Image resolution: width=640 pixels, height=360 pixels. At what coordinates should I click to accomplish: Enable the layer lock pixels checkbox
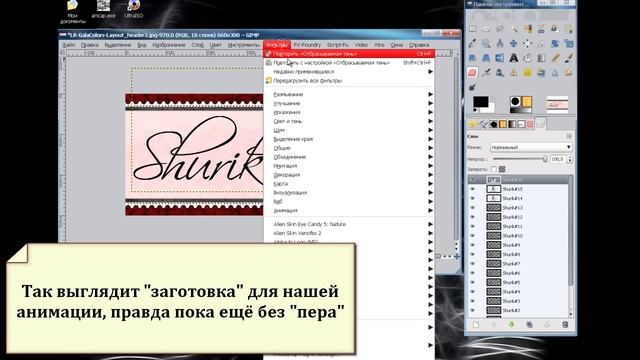click(x=494, y=169)
